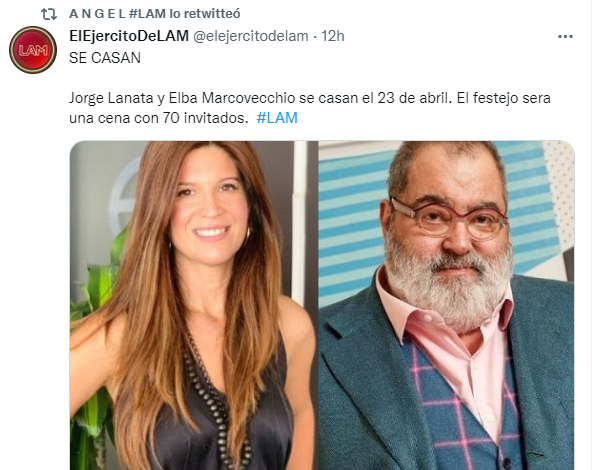Open ElEjercitoDeLAM display name profile
This screenshot has width=596, height=470.
point(129,36)
